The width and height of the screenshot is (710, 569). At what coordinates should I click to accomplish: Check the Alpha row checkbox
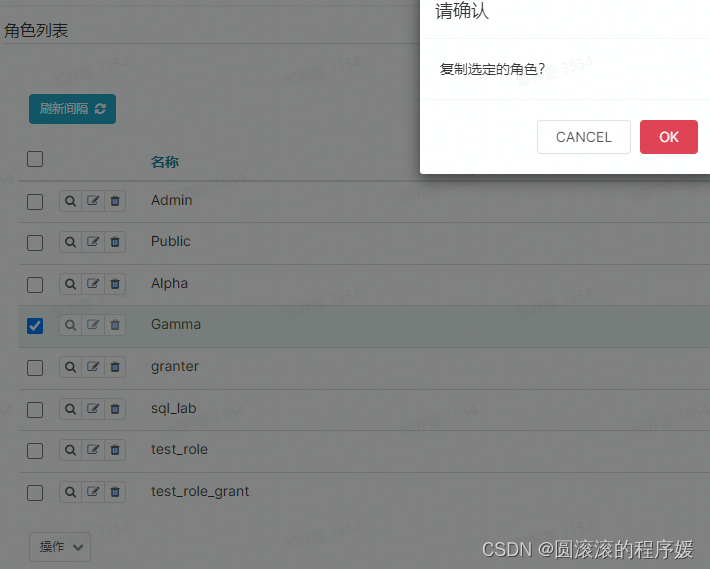click(x=35, y=285)
